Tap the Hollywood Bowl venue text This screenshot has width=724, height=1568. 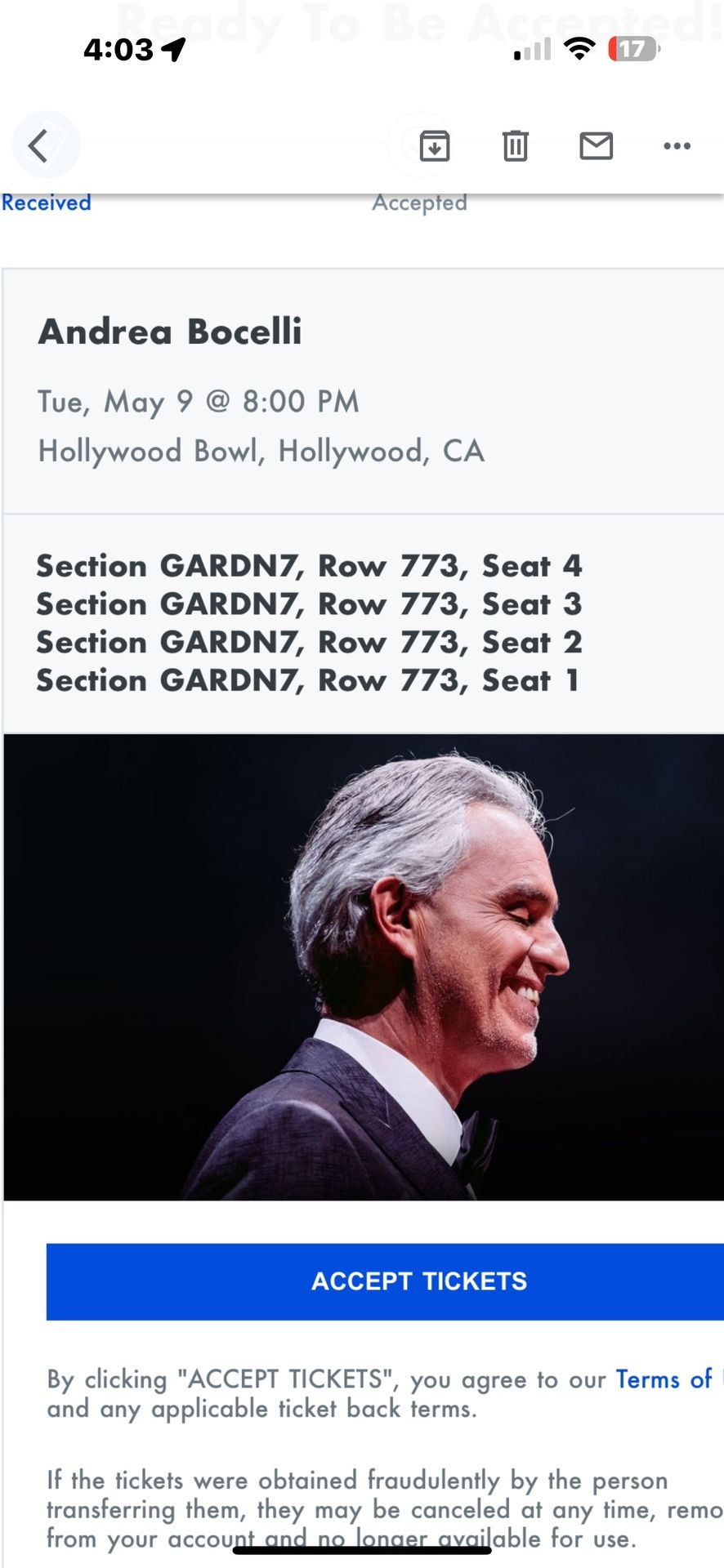[x=260, y=450]
